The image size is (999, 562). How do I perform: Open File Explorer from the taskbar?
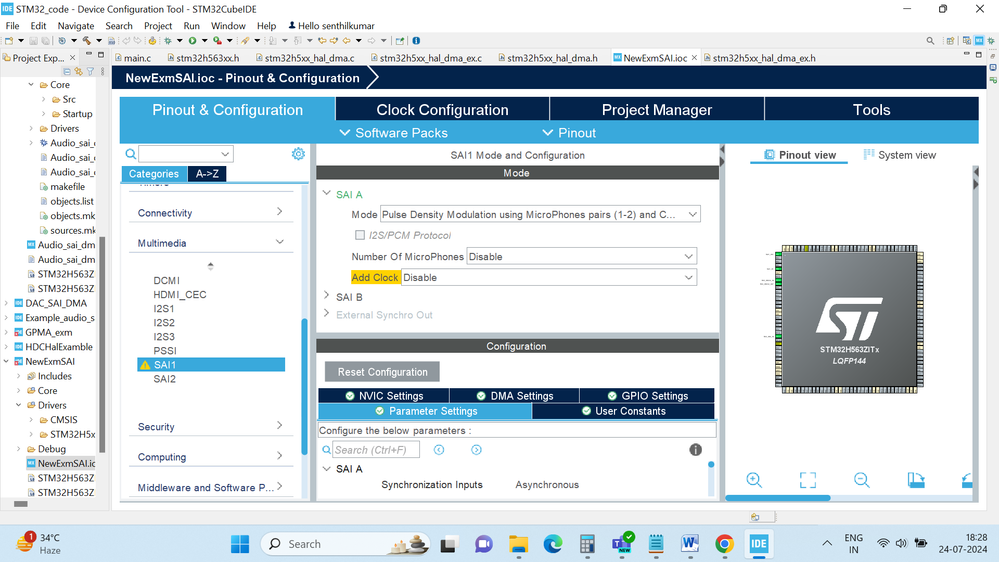[518, 544]
